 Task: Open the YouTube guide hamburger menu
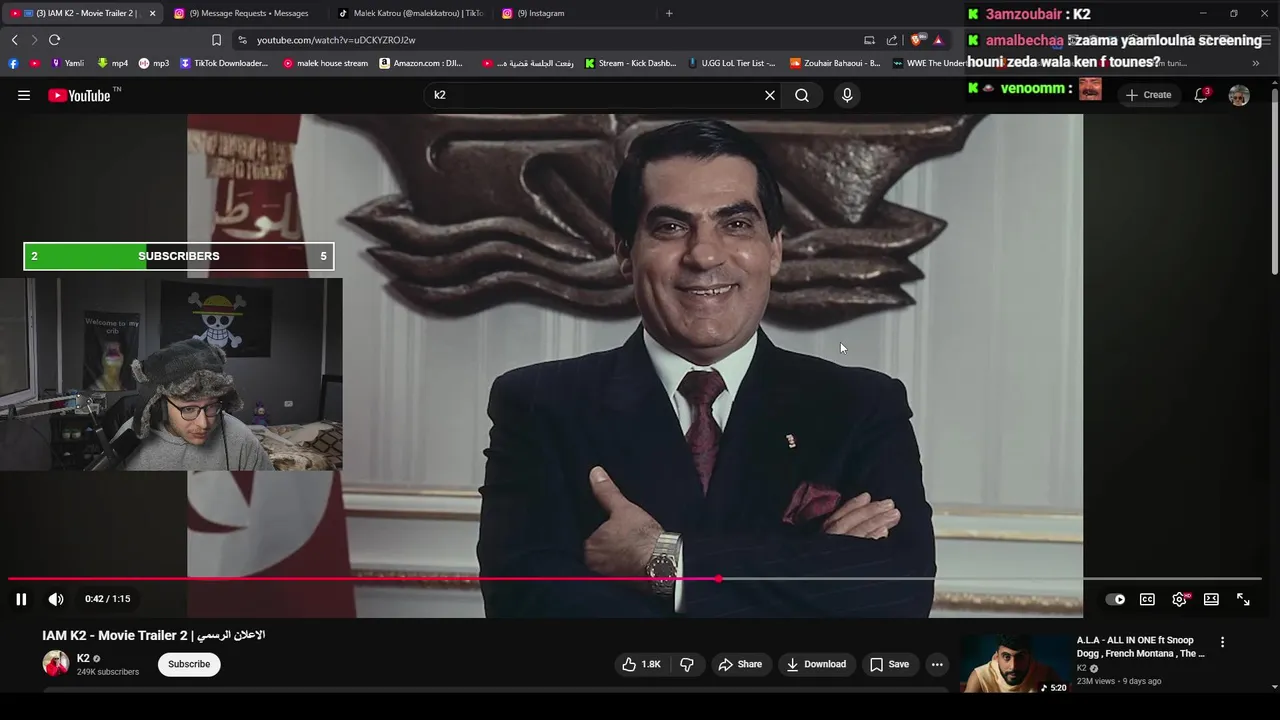coord(24,95)
